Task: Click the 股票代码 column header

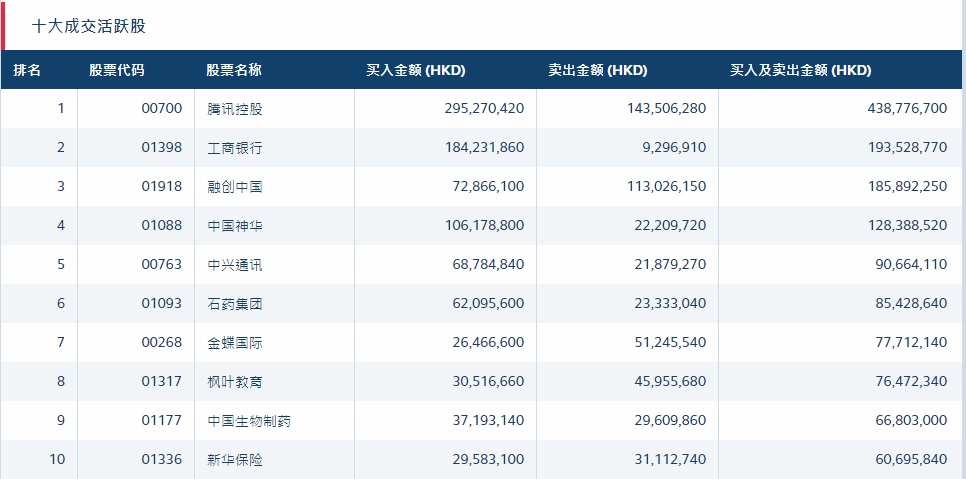Action: pyautogui.click(x=116, y=70)
